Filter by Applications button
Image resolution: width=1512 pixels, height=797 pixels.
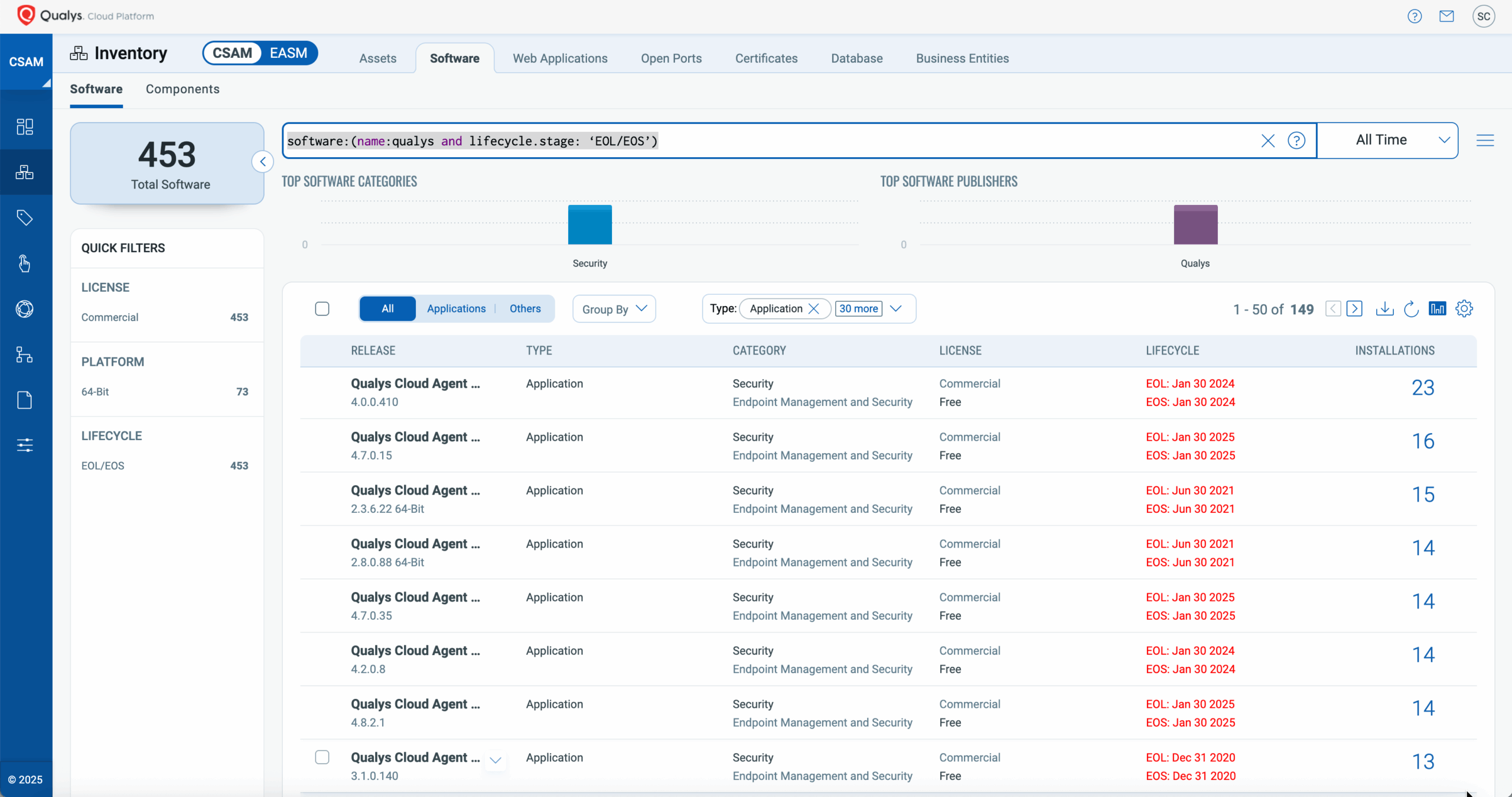point(456,308)
